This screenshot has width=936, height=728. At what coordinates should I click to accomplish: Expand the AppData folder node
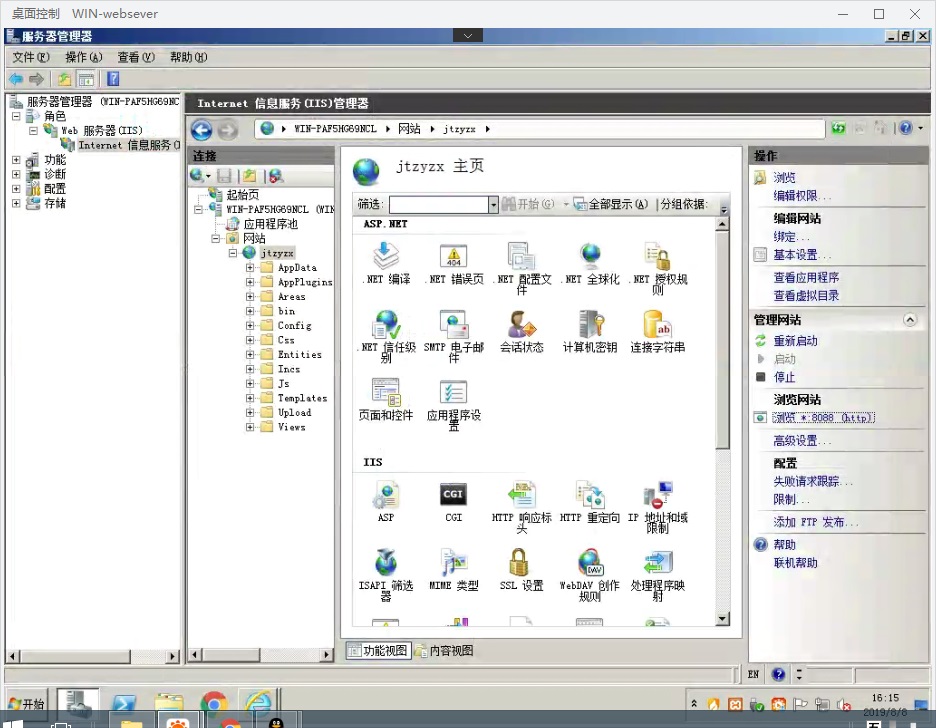[250, 268]
